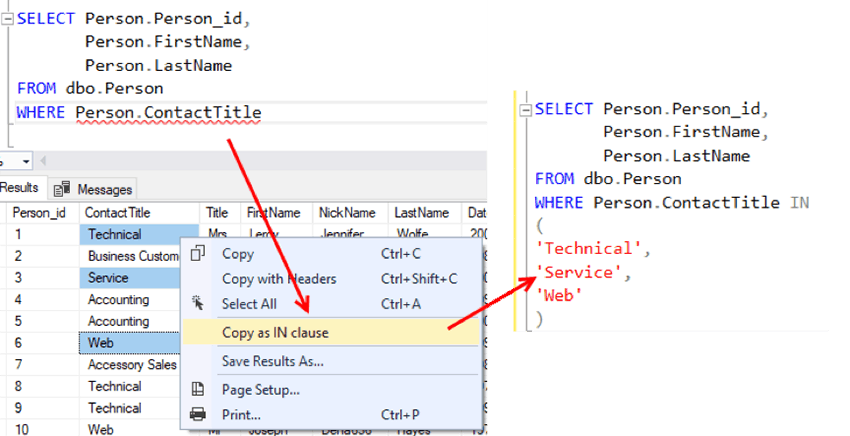
Task: Click the LastName column header
Action: pos(420,213)
